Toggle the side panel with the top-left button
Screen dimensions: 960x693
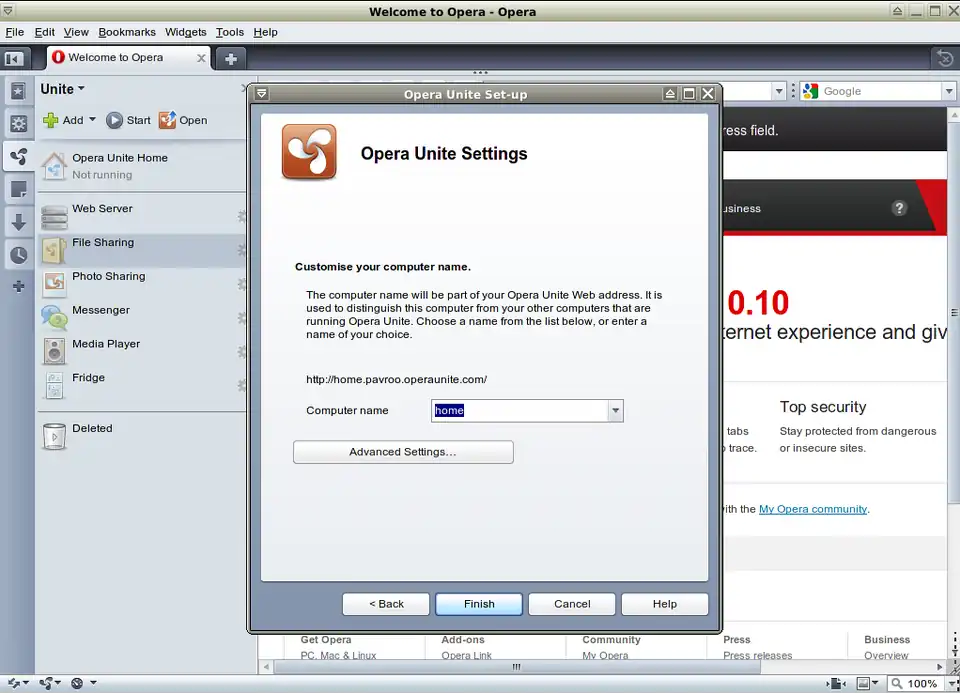point(14,58)
